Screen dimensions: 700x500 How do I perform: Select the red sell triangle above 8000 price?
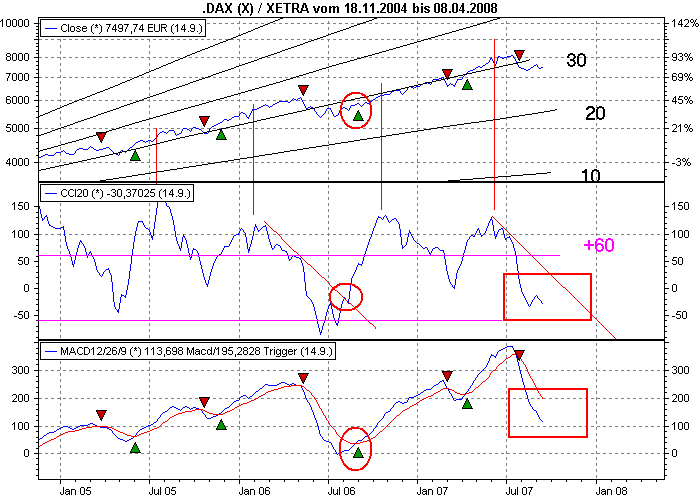coord(519,55)
